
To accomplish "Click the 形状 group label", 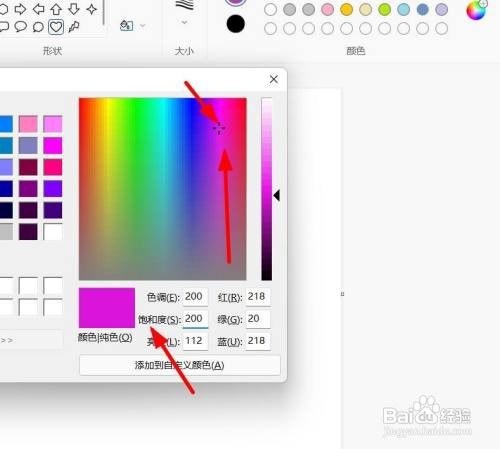I will click(52, 51).
